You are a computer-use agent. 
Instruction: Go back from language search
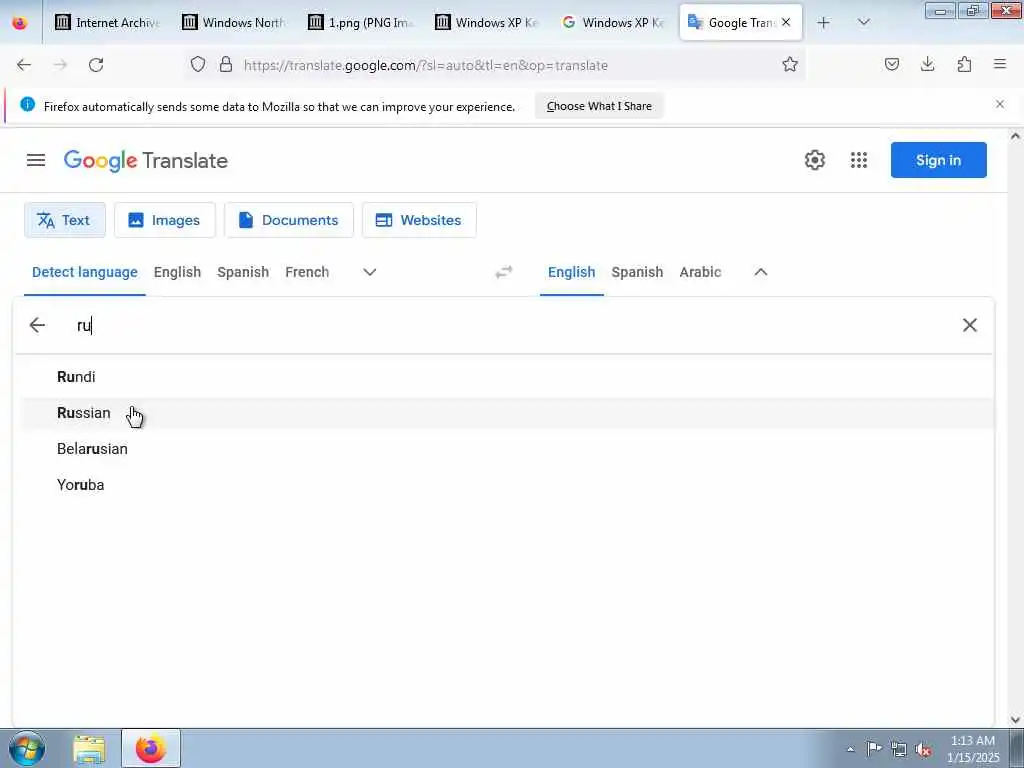[x=37, y=325]
